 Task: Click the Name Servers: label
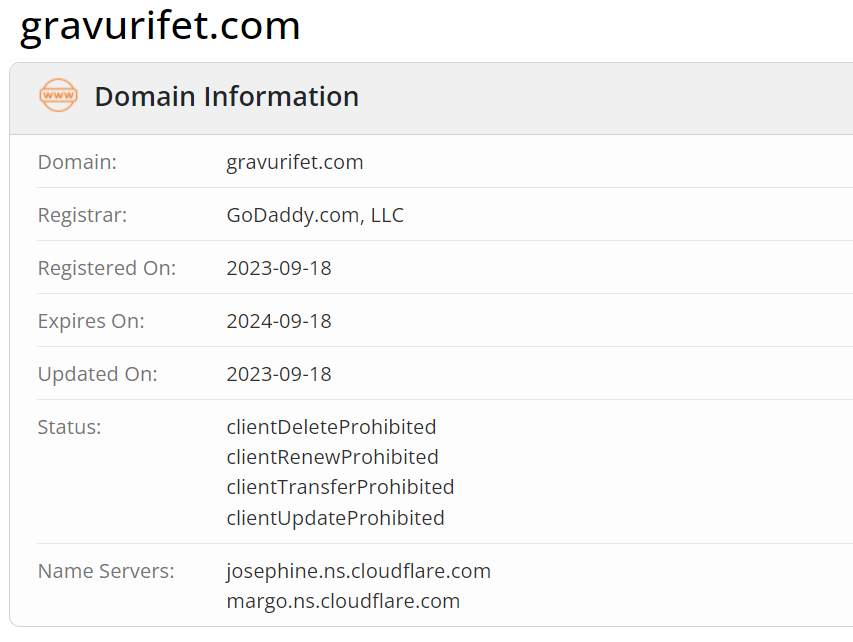(106, 571)
